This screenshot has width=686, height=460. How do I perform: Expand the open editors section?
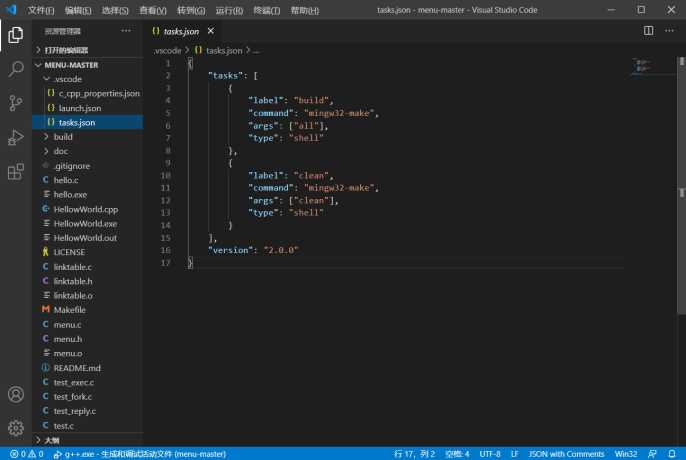(88, 50)
